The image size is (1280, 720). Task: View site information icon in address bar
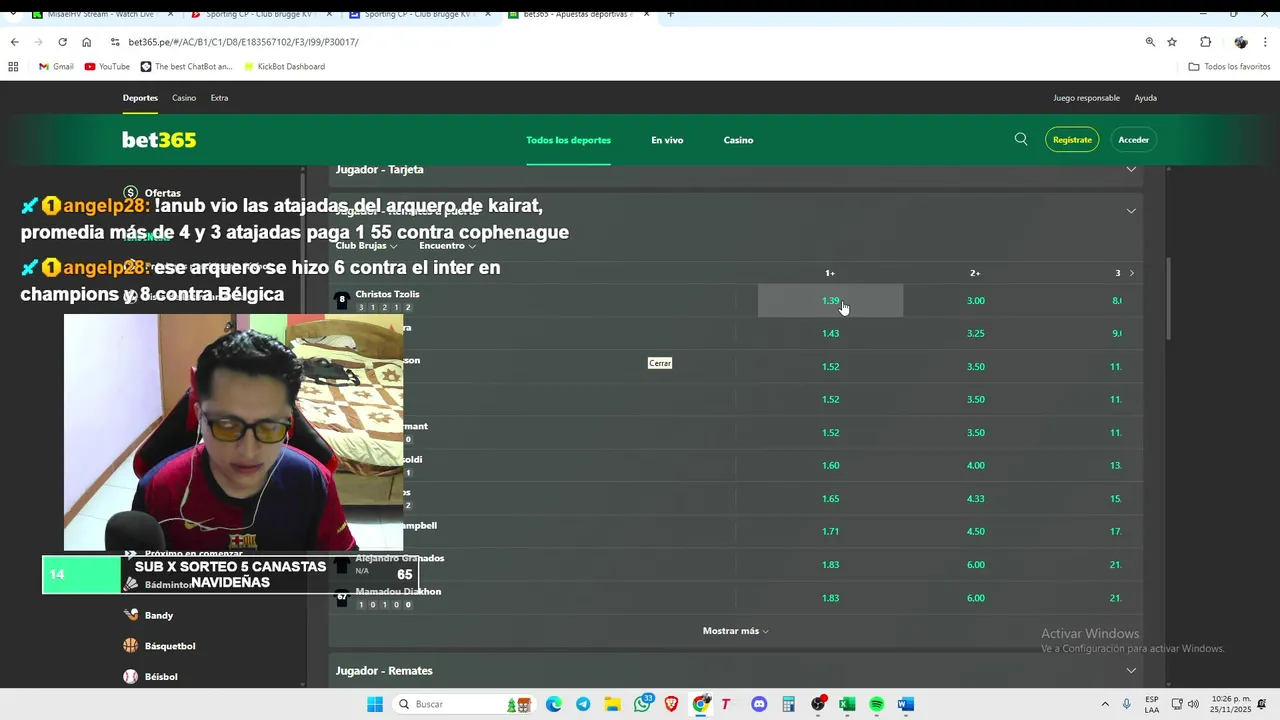point(115,42)
